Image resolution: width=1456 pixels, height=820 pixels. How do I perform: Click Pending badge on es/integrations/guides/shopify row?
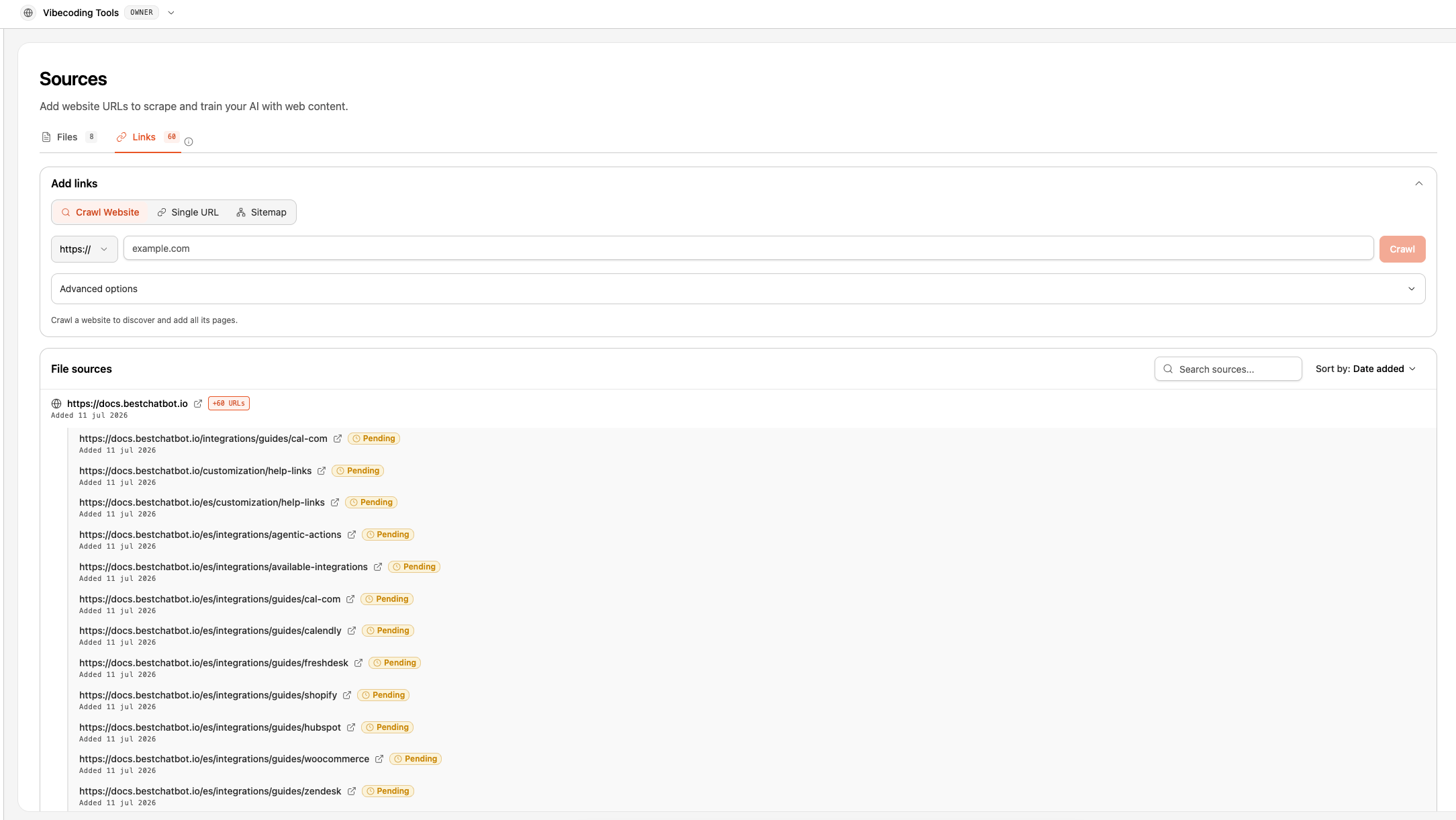click(x=383, y=695)
